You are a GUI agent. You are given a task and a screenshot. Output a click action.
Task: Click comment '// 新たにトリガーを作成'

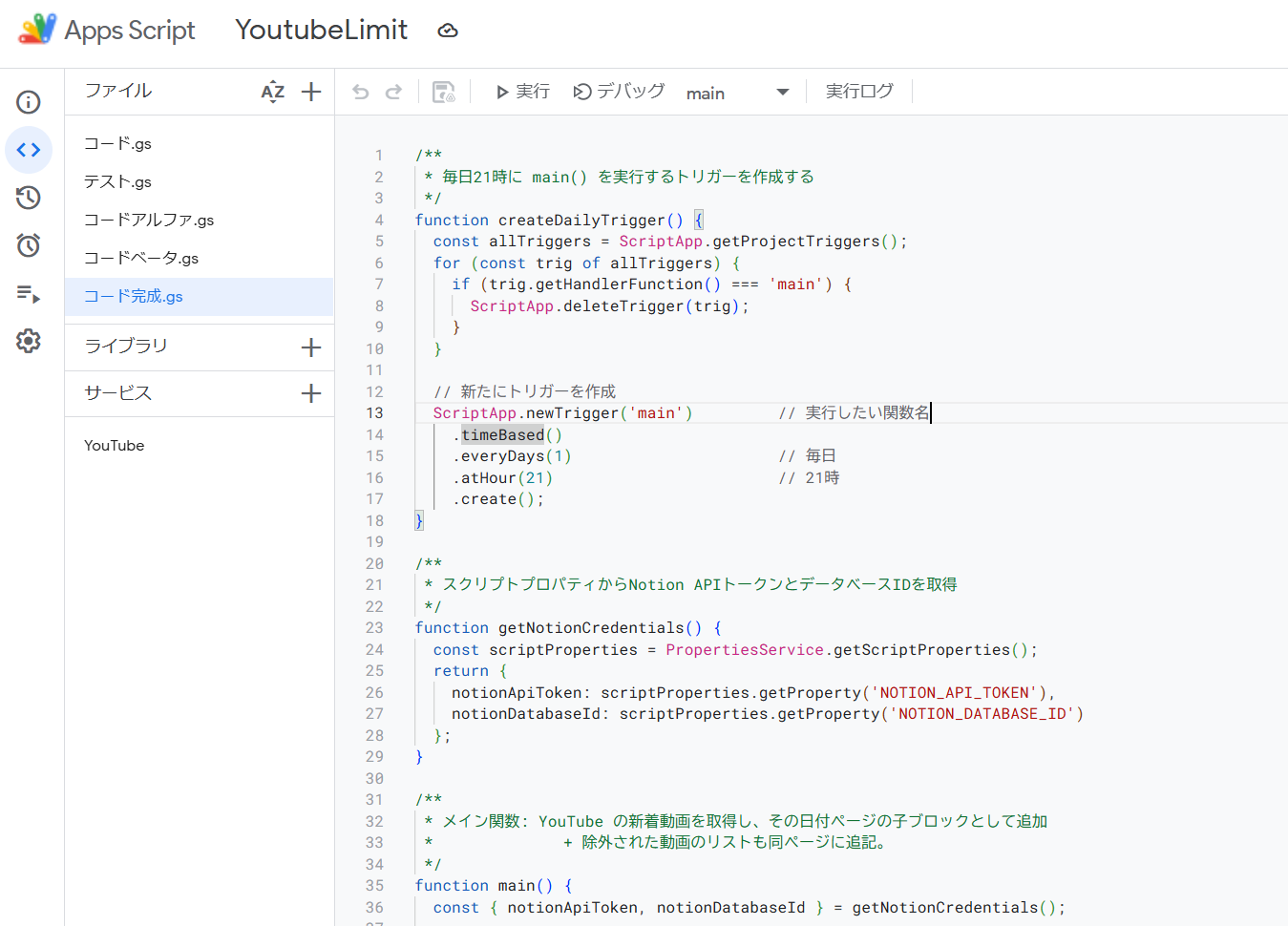(524, 392)
